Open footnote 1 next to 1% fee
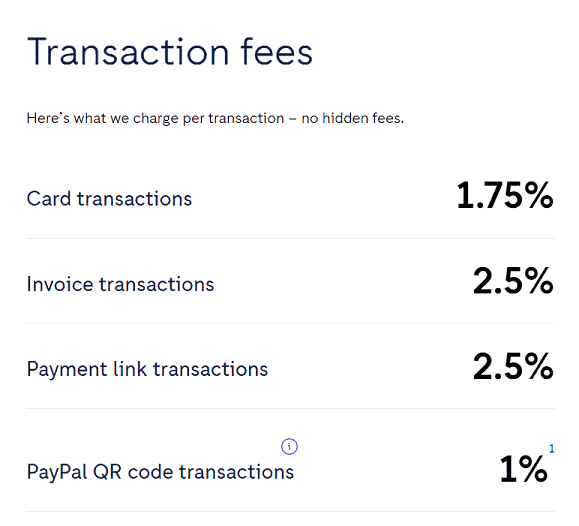This screenshot has height=526, width=579. [552, 448]
